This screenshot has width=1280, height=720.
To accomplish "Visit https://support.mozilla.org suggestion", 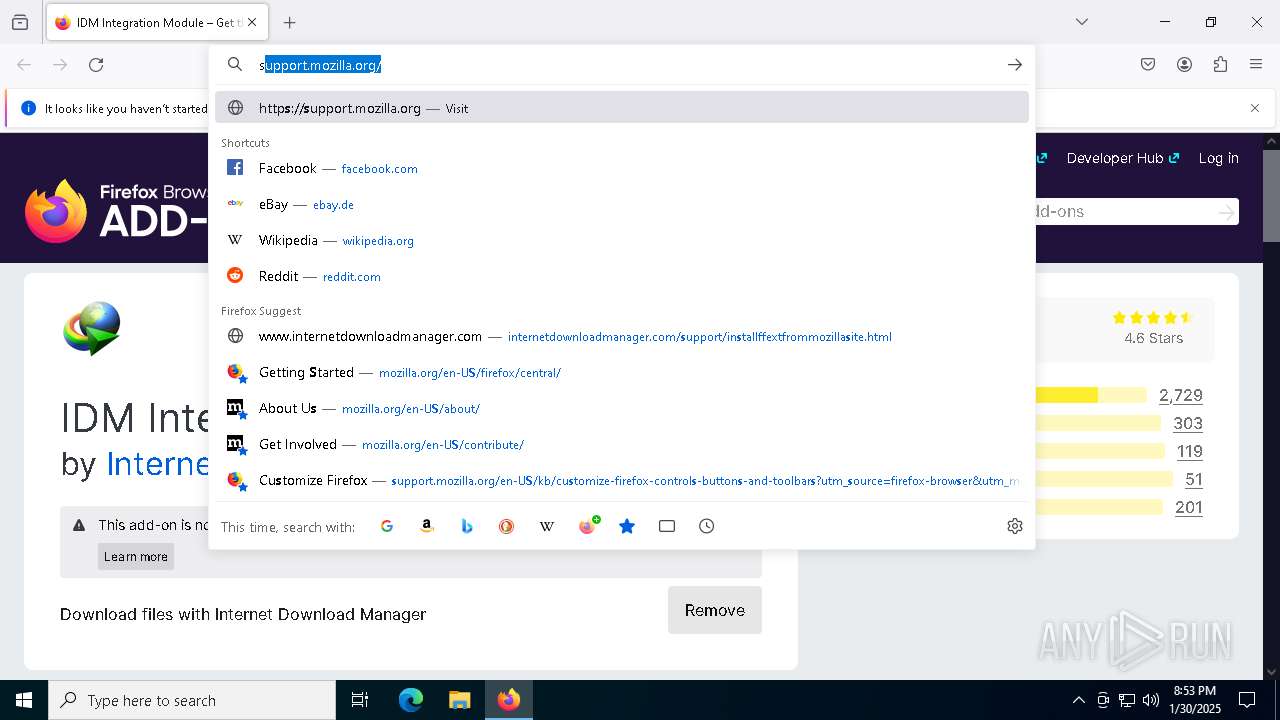I will 622,108.
